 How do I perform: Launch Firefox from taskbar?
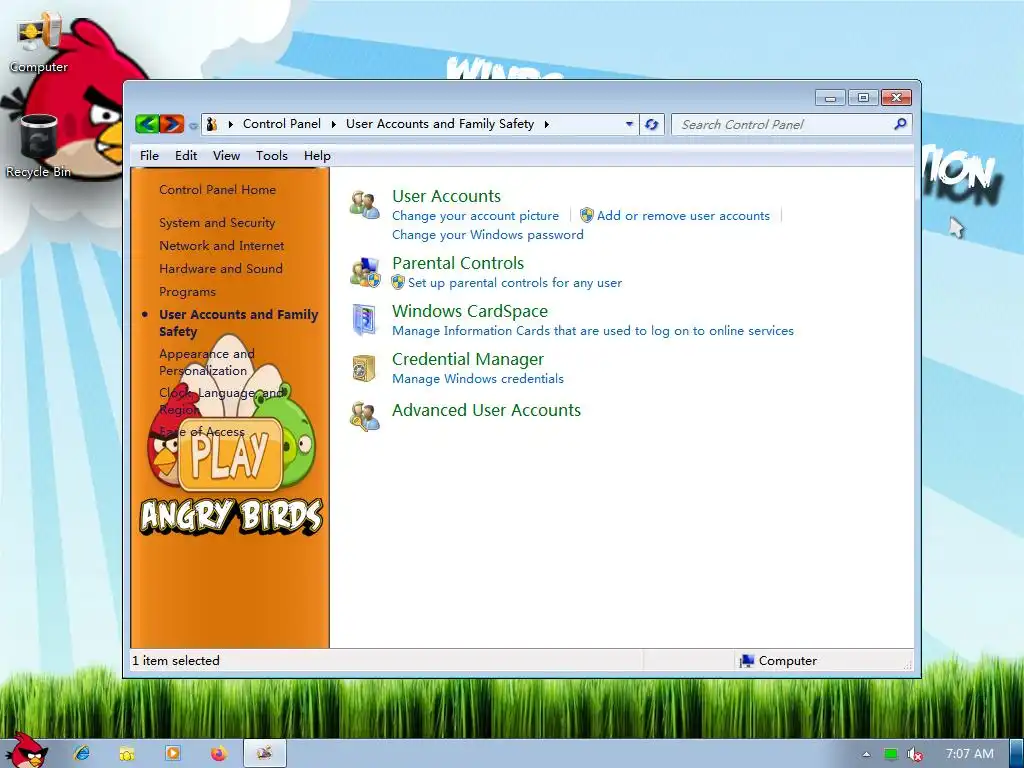coord(219,753)
